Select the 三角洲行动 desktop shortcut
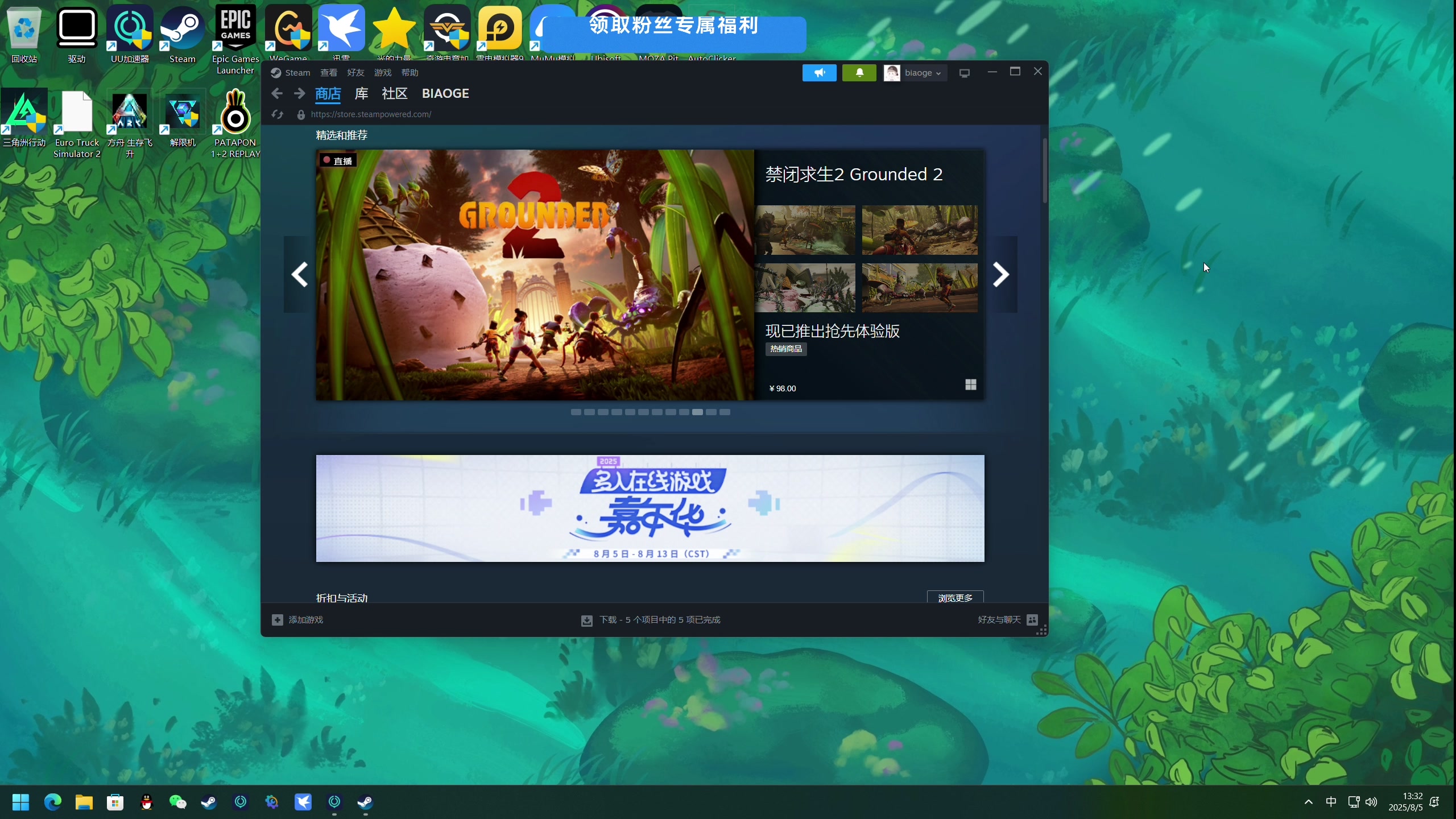Screen dimensions: 1456x819 24,118
